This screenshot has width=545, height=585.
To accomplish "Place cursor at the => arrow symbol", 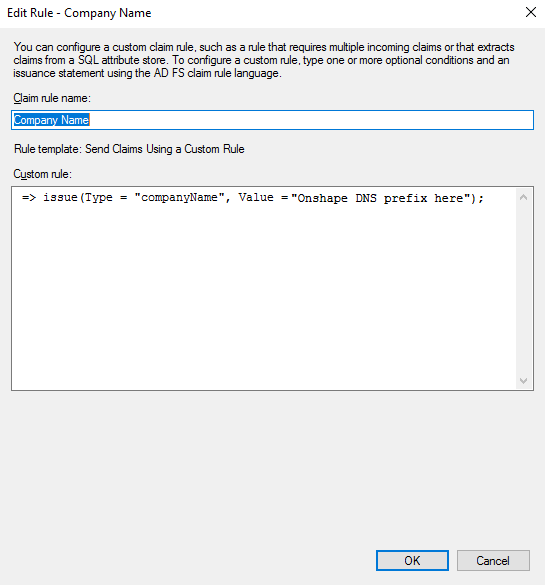I will coord(29,197).
